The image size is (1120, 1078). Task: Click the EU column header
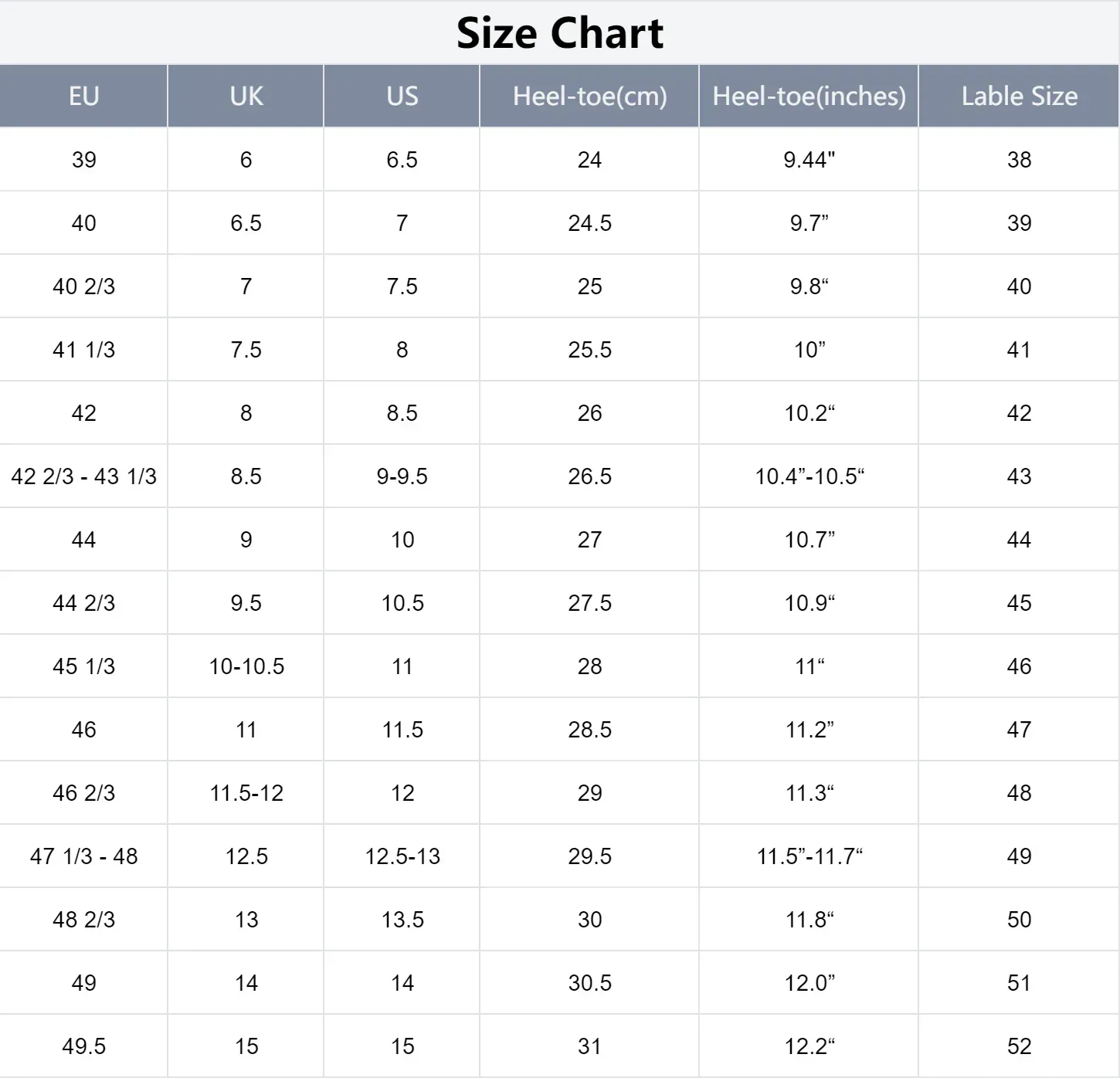click(83, 96)
